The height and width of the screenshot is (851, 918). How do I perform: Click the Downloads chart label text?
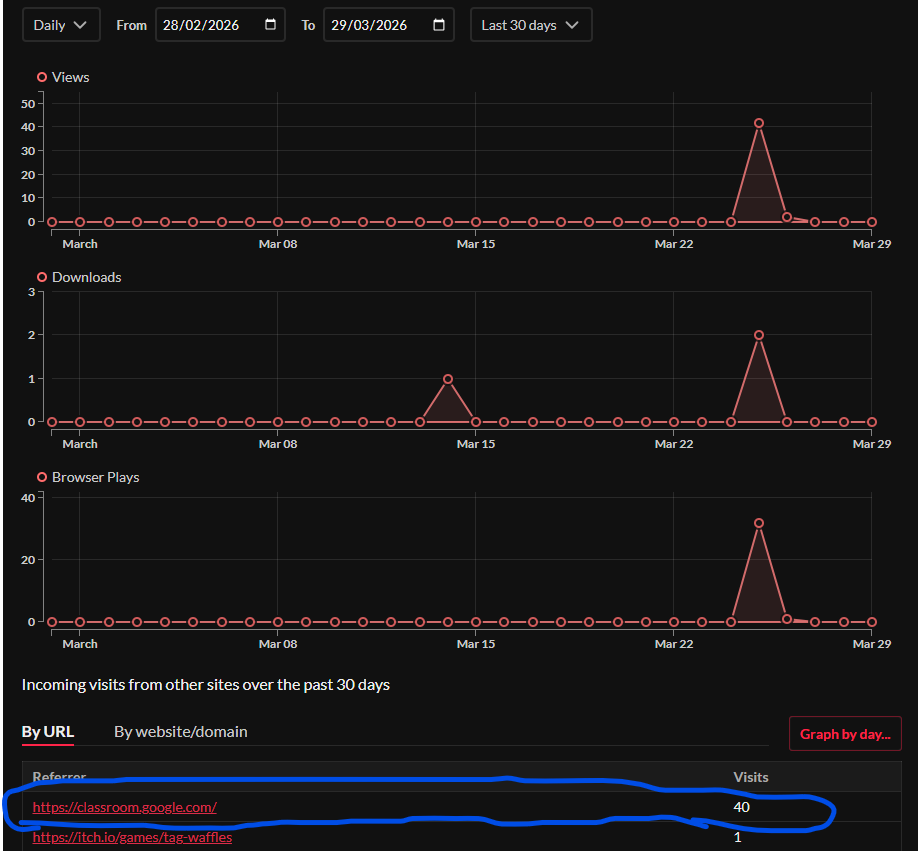tap(87, 277)
